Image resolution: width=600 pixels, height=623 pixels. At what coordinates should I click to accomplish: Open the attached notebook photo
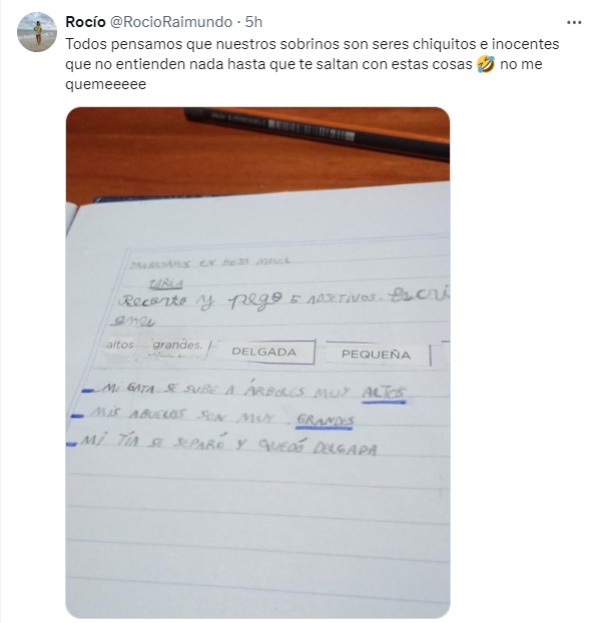[258, 362]
